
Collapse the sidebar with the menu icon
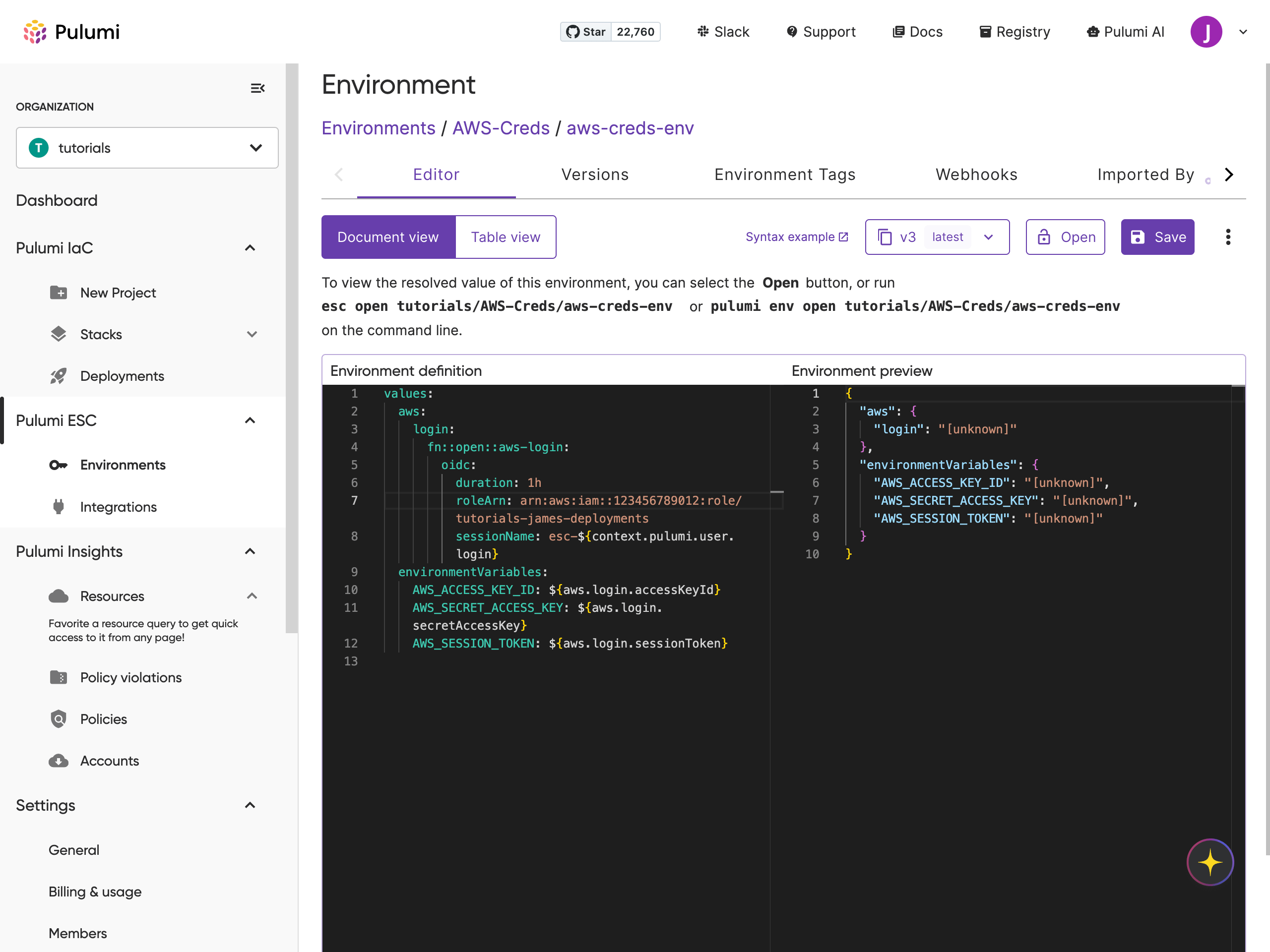257,88
